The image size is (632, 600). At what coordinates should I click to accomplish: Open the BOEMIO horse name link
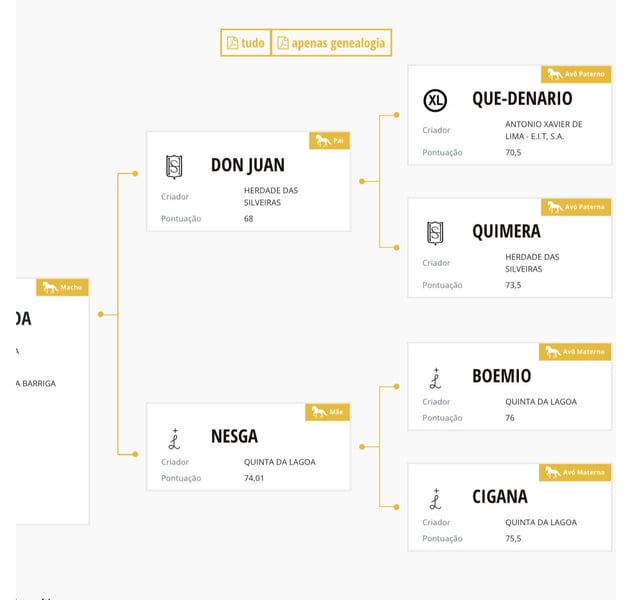[x=502, y=377]
